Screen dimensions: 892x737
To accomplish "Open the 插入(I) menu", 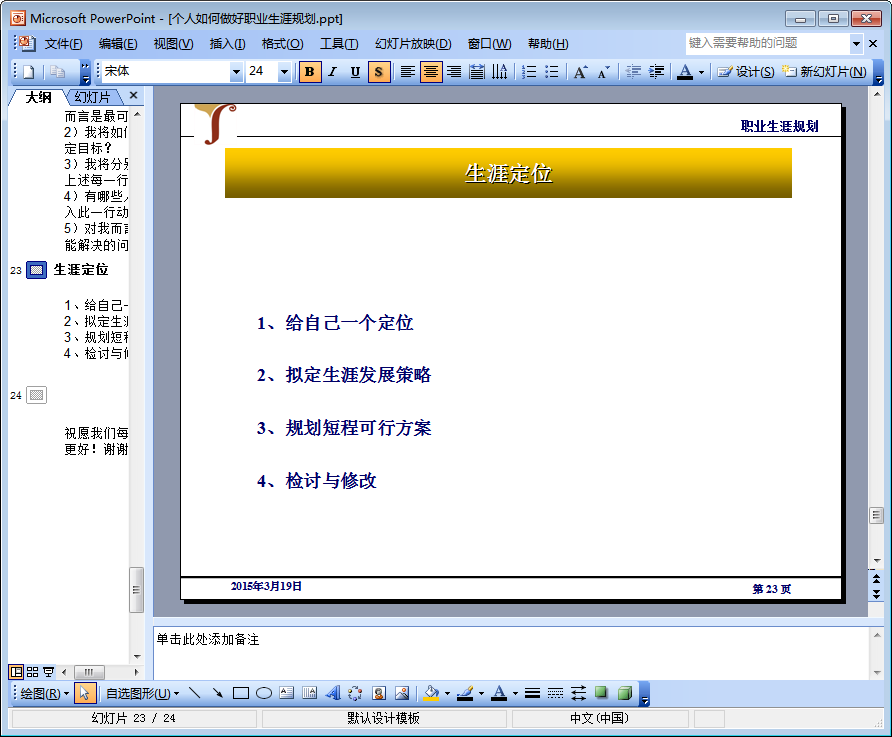I will click(x=228, y=44).
